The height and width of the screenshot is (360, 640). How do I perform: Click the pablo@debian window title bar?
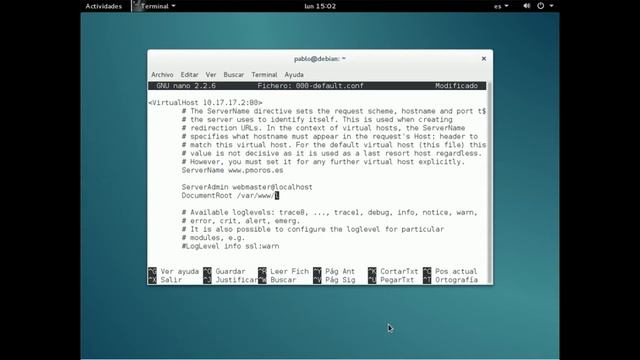[x=320, y=59]
